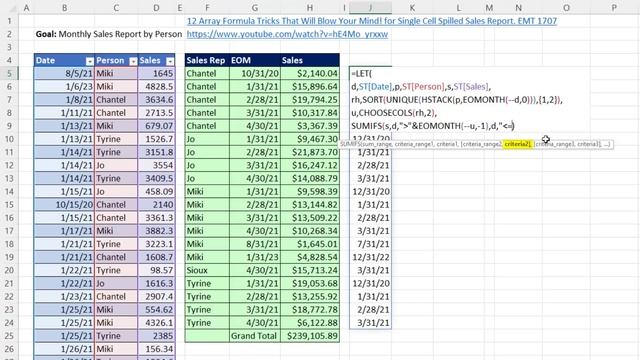Select the EOM cell 1/31/23

click(x=255, y=257)
